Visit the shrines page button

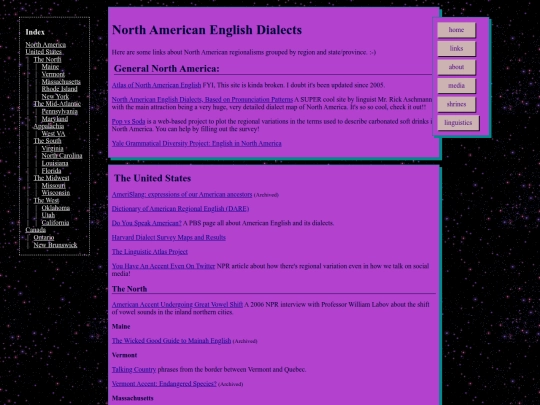click(x=456, y=104)
